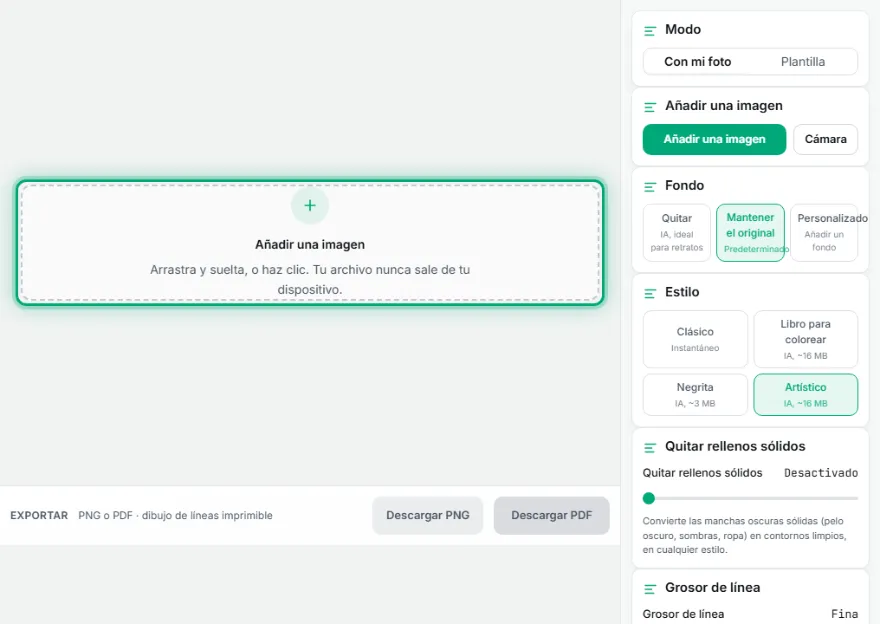
Task: Open the Cámara button
Action: pyautogui.click(x=826, y=139)
